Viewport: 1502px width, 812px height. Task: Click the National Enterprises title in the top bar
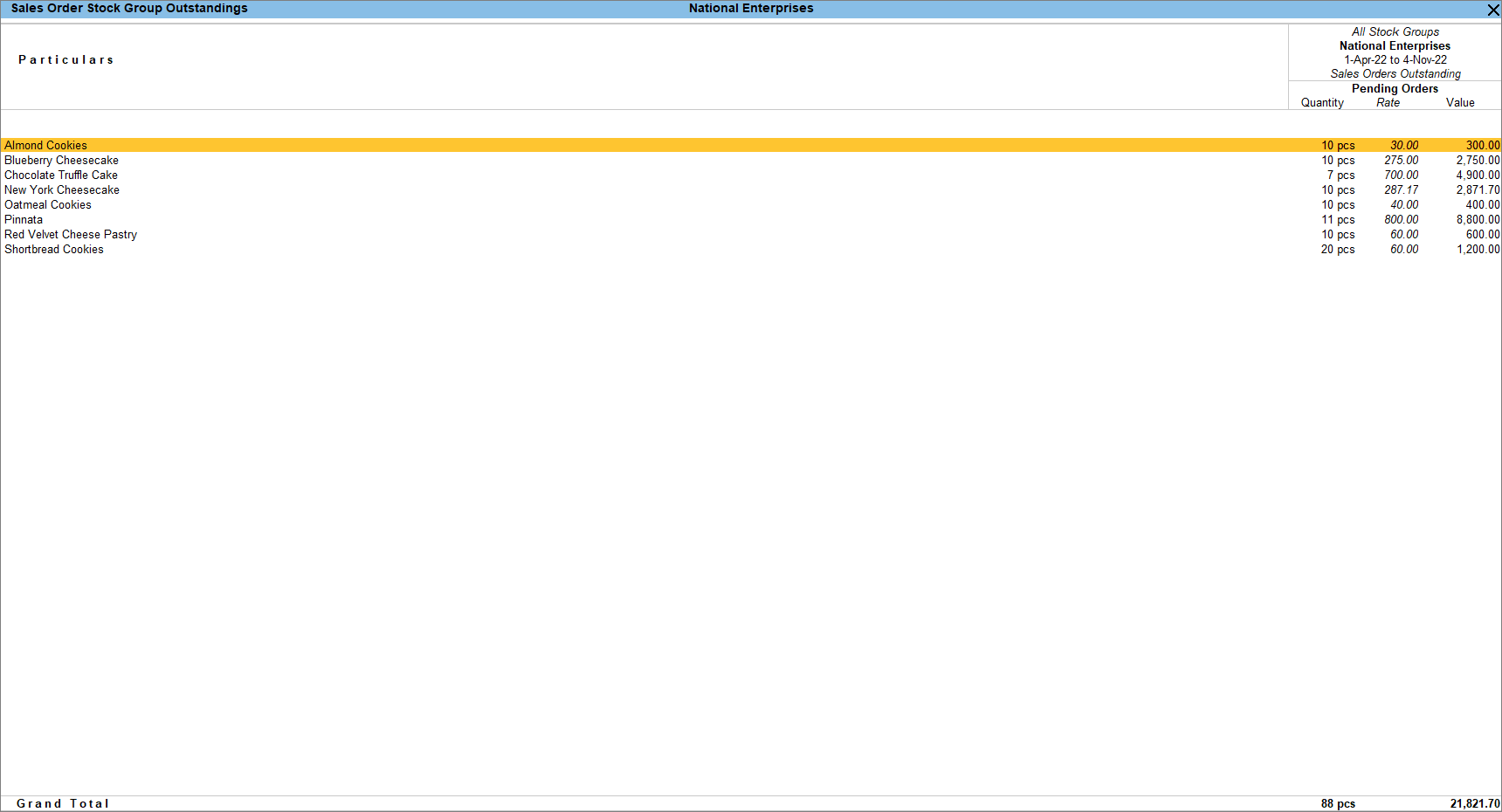tap(751, 9)
